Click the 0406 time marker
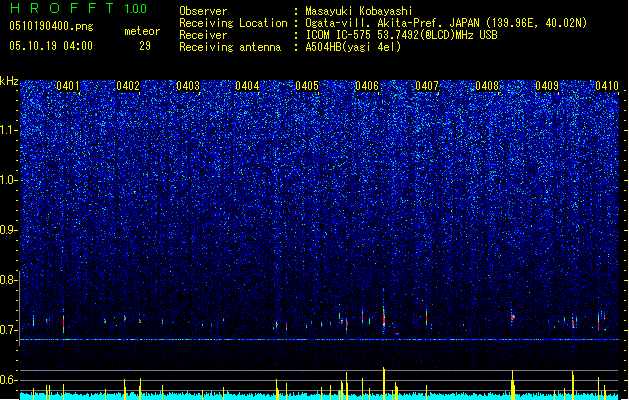 [x=367, y=86]
